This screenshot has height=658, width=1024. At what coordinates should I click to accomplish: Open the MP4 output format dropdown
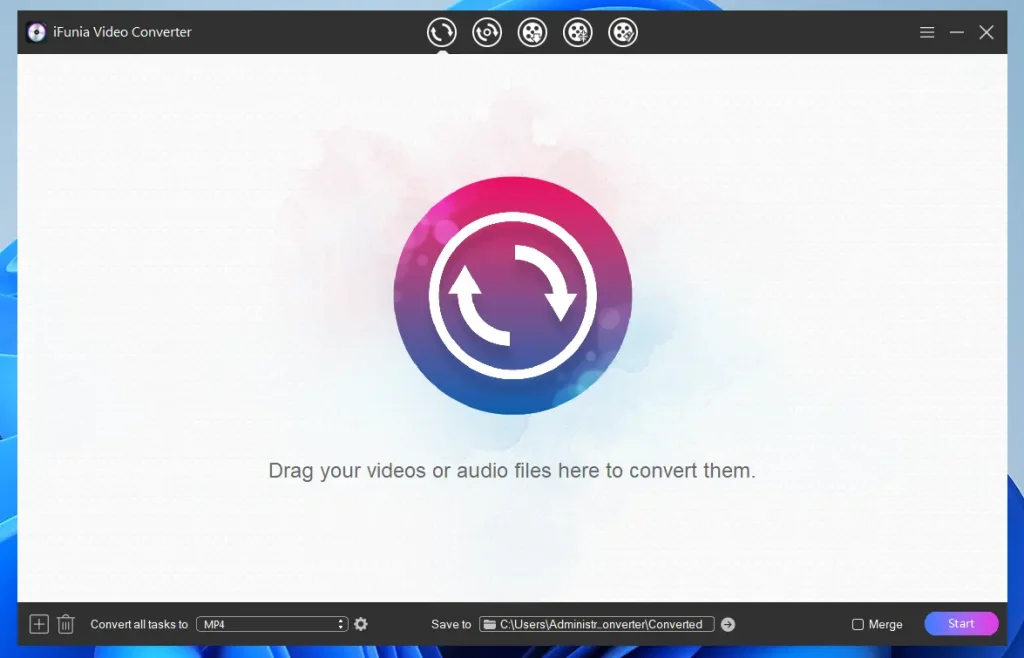coord(265,623)
